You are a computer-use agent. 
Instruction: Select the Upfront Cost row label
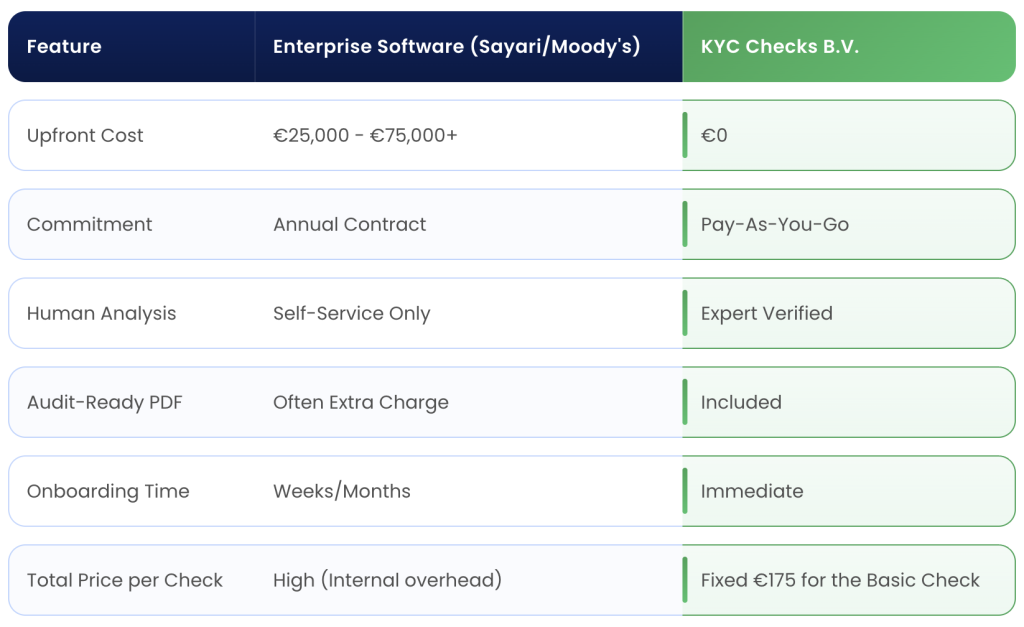pyautogui.click(x=85, y=136)
